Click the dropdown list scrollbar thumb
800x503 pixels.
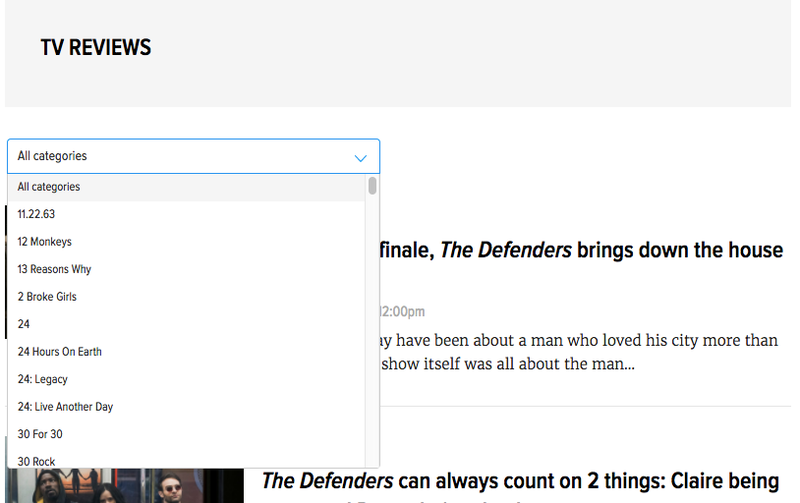[372, 186]
